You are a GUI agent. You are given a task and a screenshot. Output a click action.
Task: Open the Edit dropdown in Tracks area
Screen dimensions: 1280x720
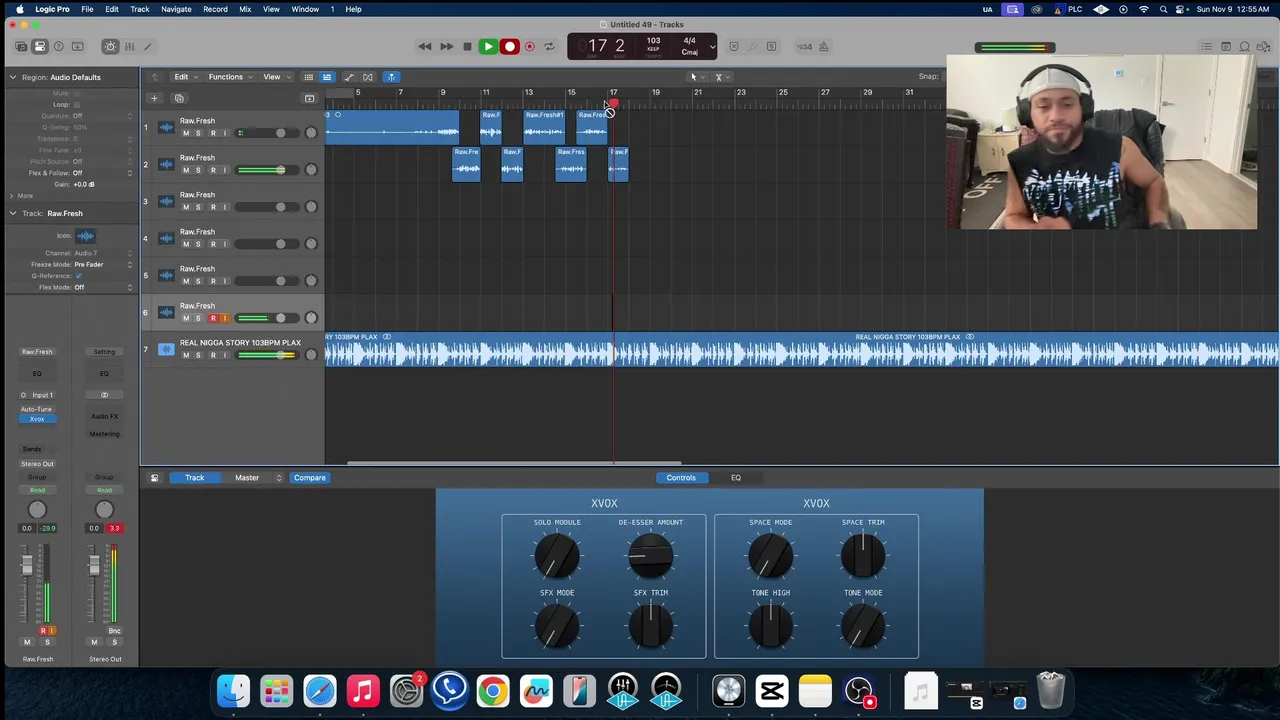tap(185, 77)
